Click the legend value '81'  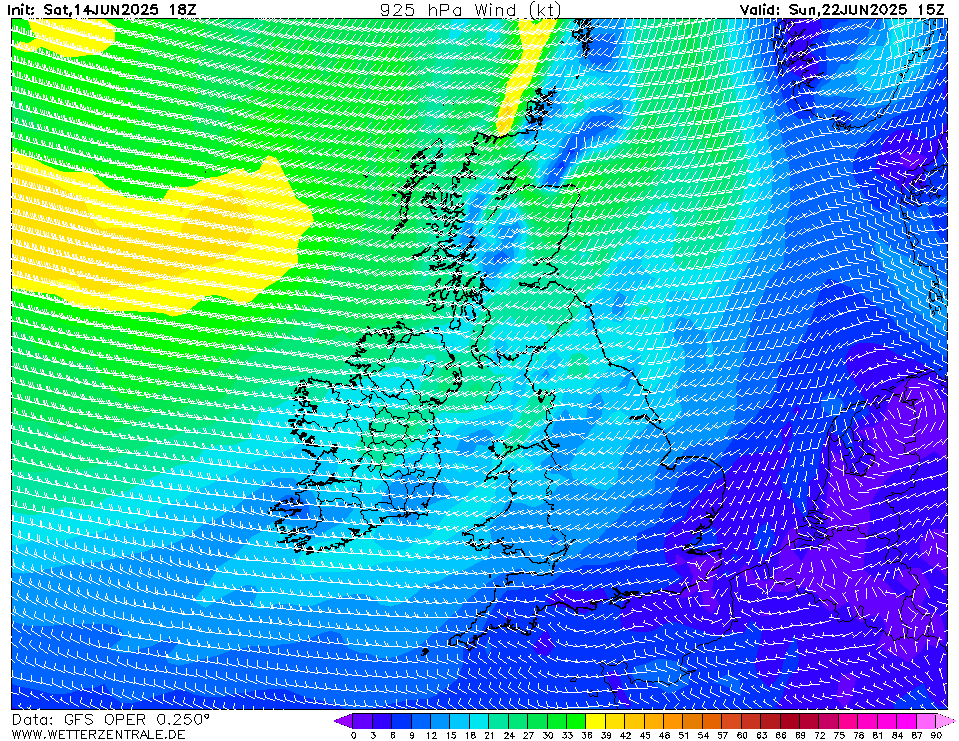[x=878, y=735]
